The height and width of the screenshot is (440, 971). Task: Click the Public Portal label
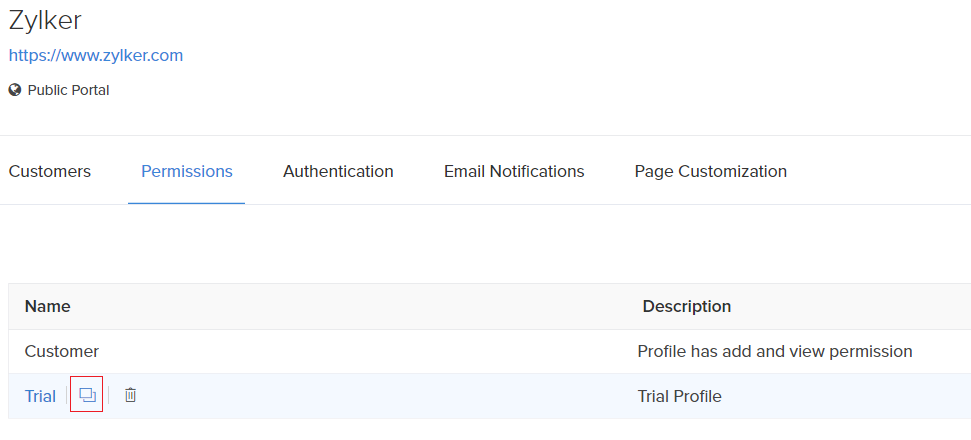click(x=68, y=90)
